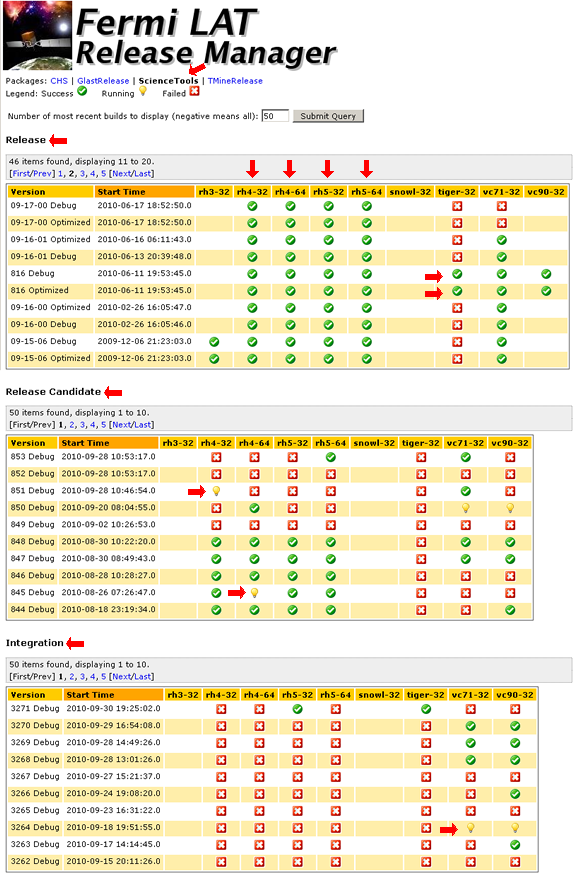Screen dimensions: 574x874
Task: Open the CHS package link
Action: [59, 81]
